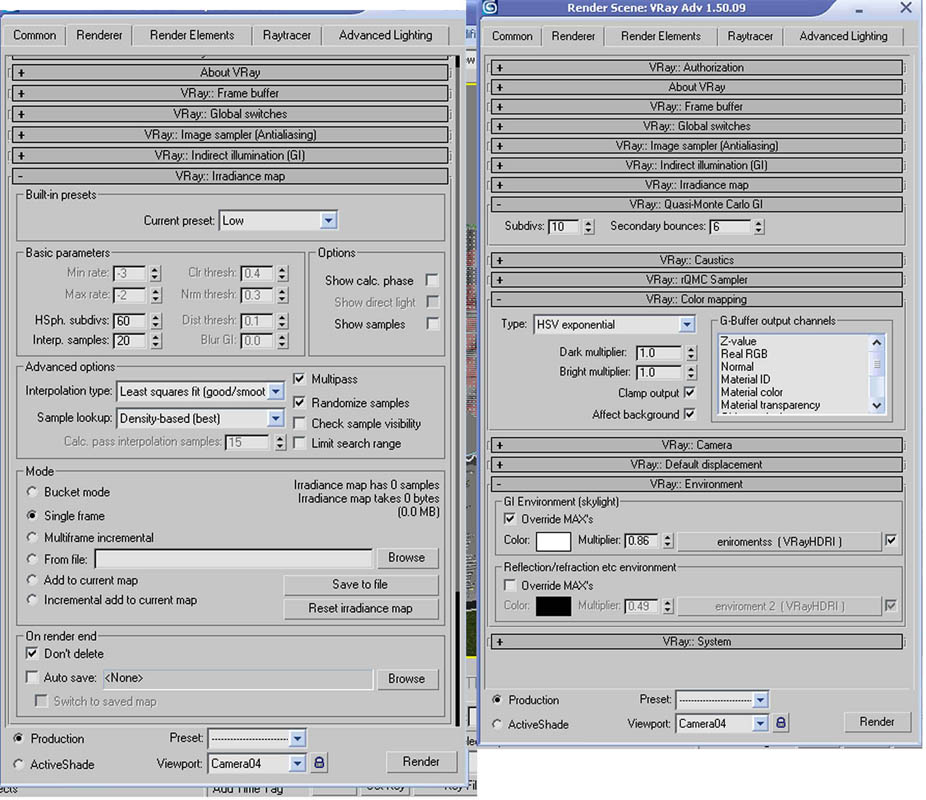This screenshot has height=800, width=926.
Task: Collapse the VRay:: Environment rollout
Action: (696, 484)
